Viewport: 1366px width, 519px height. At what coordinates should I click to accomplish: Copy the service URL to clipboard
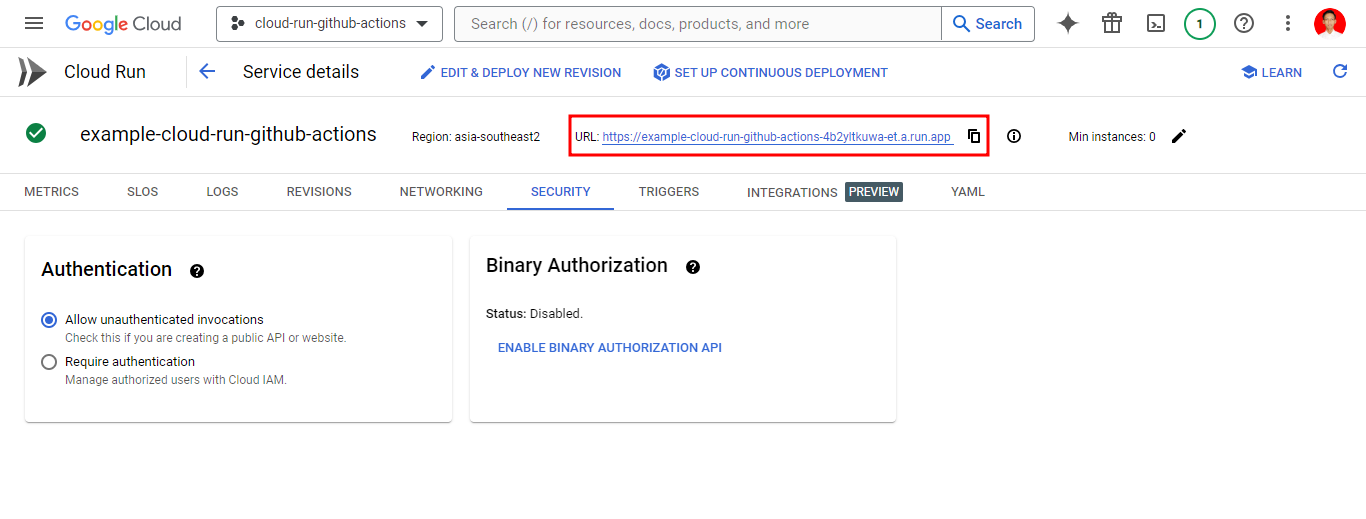(x=974, y=136)
